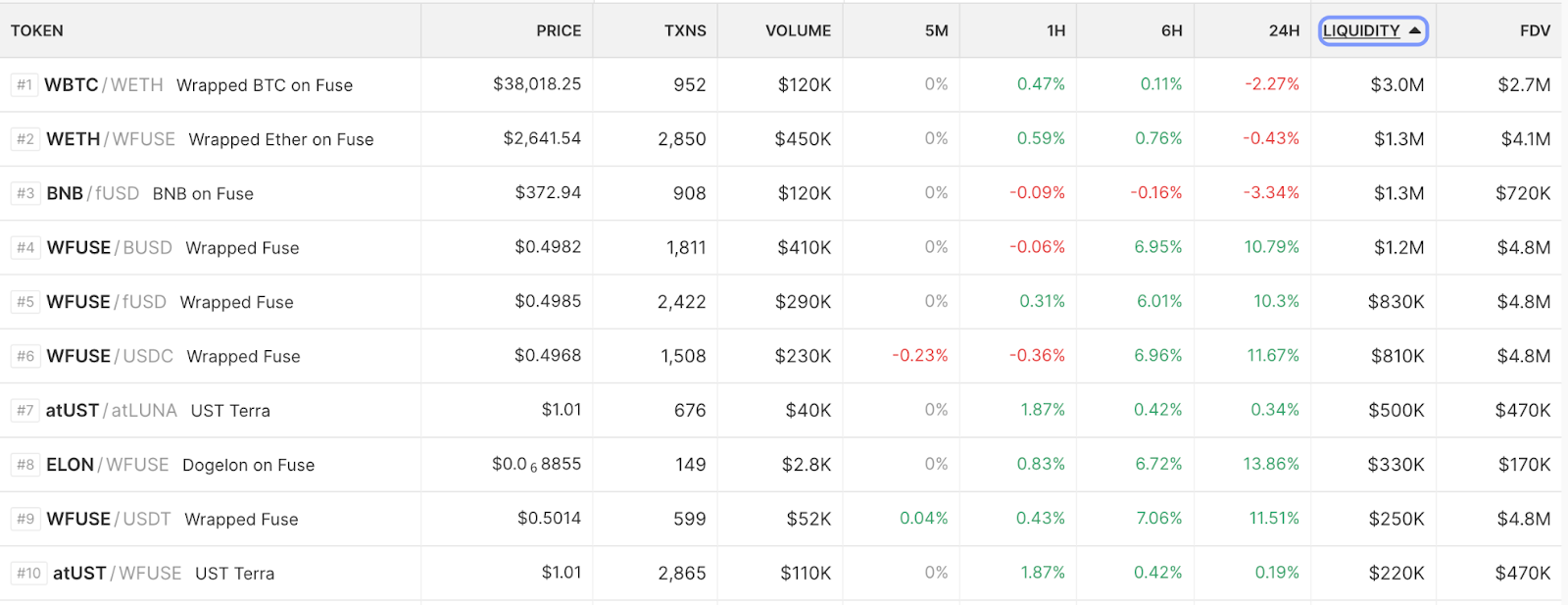Viewport: 1568px width, 605px height.
Task: Click the 6H column header
Action: [x=1171, y=30]
